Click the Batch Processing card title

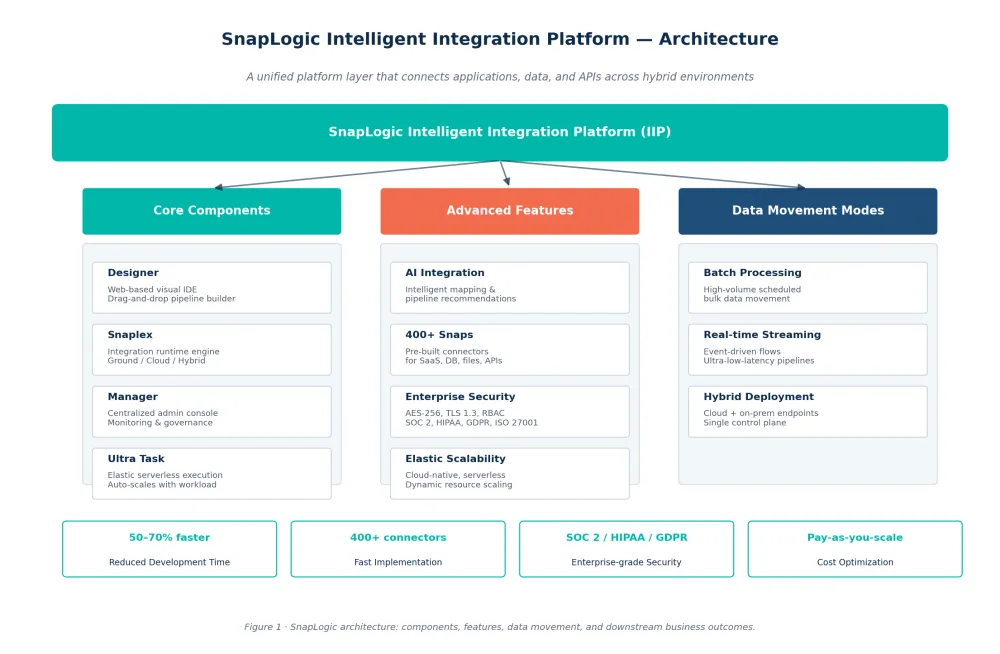tap(752, 272)
